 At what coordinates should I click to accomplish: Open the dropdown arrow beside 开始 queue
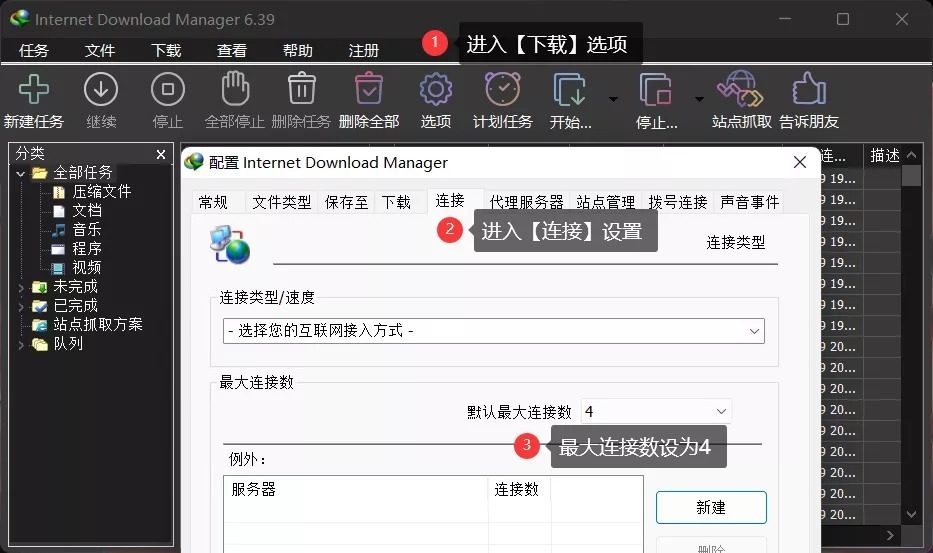pyautogui.click(x=613, y=99)
